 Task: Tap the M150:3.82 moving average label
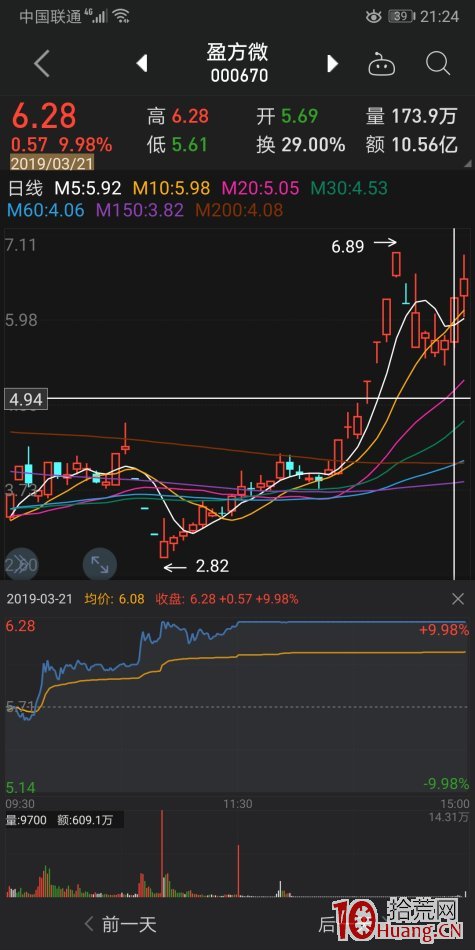pyautogui.click(x=141, y=211)
